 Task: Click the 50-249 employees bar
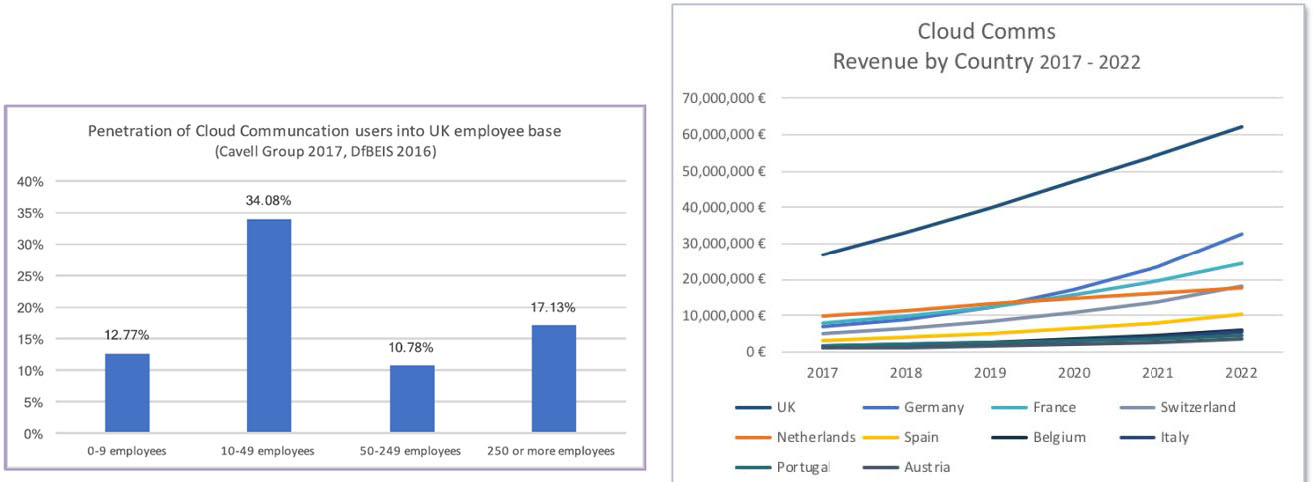[x=412, y=400]
